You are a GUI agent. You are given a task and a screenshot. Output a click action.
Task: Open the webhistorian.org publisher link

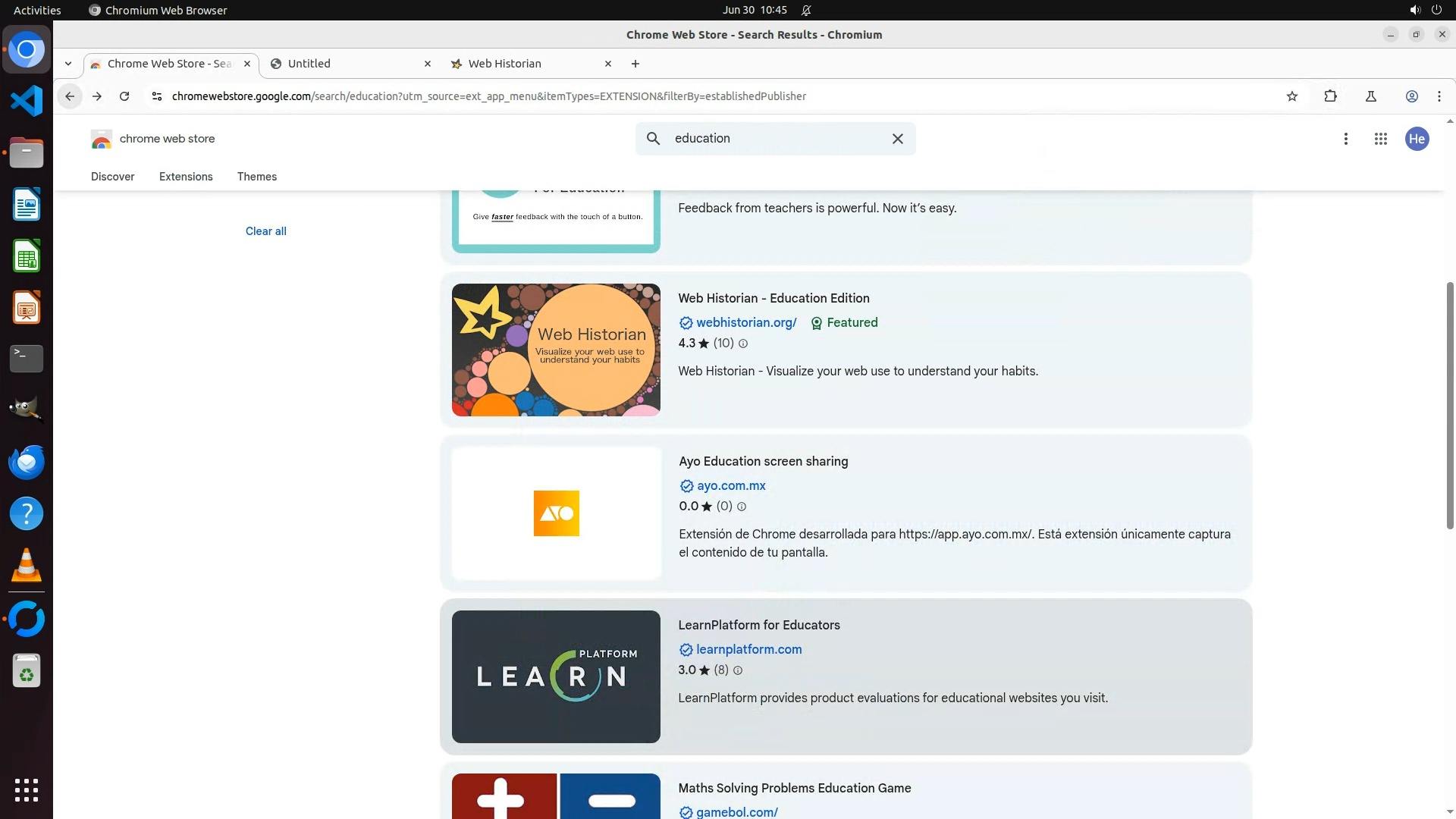pos(746,323)
